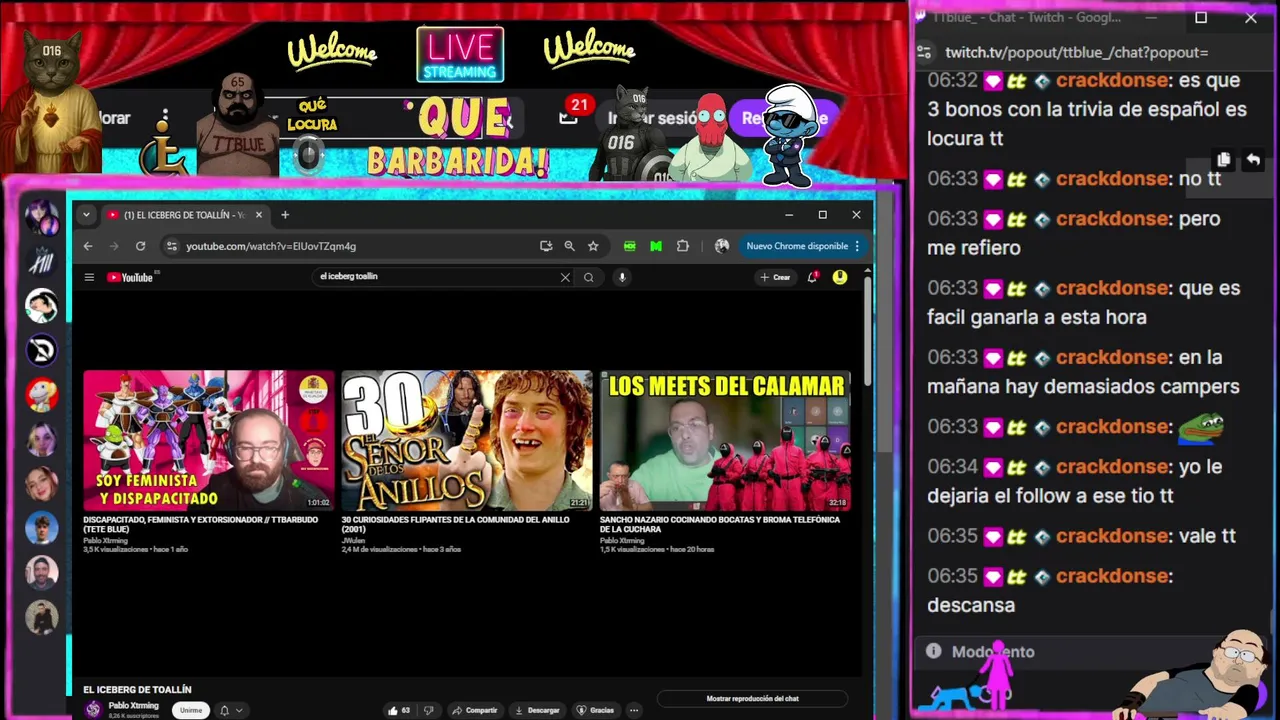This screenshot has width=1280, height=720.
Task: Click the LIVE STREAMING neon sign overlay
Action: 460,55
